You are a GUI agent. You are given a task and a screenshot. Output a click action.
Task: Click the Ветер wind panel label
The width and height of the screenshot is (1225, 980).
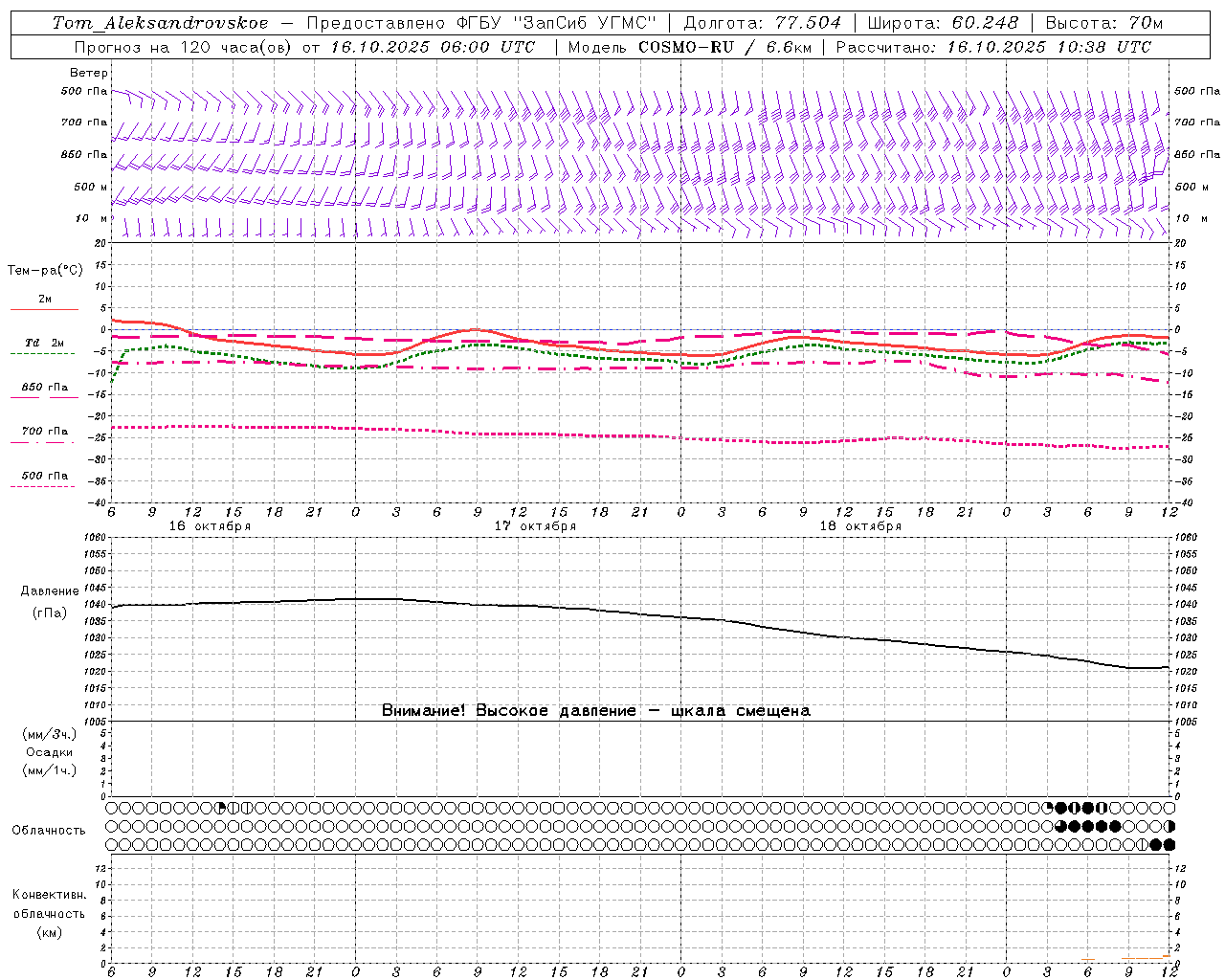(89, 73)
